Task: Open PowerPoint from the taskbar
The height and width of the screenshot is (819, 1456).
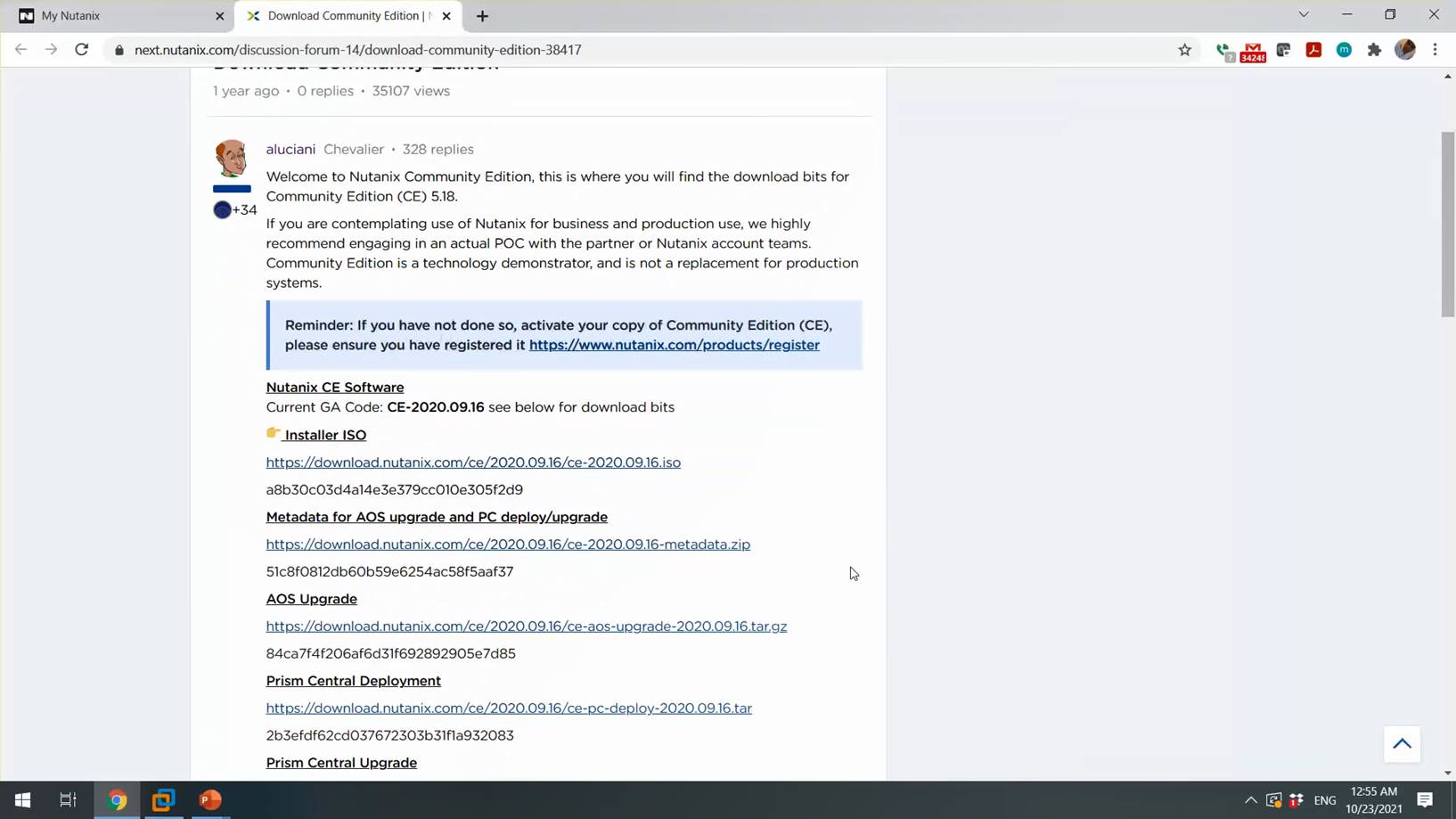Action: tap(210, 799)
